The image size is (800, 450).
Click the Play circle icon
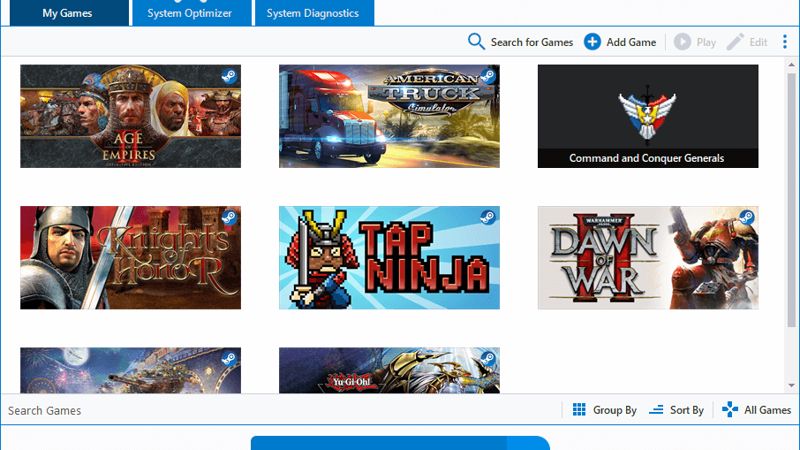[682, 42]
